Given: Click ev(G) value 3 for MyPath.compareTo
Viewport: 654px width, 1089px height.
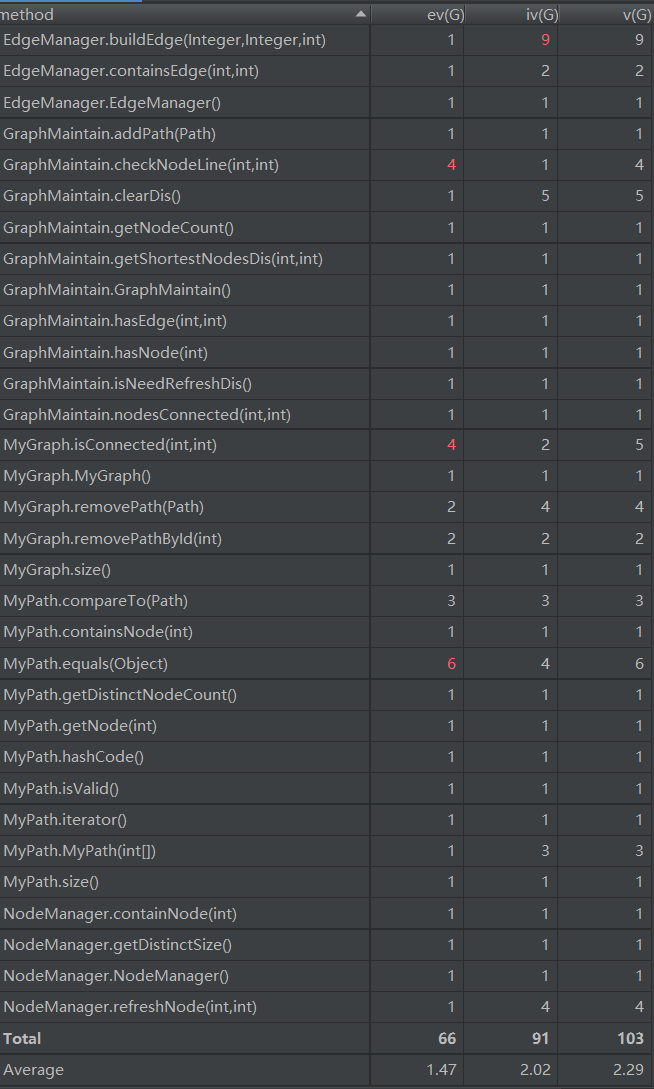Looking at the screenshot, I should pos(451,601).
